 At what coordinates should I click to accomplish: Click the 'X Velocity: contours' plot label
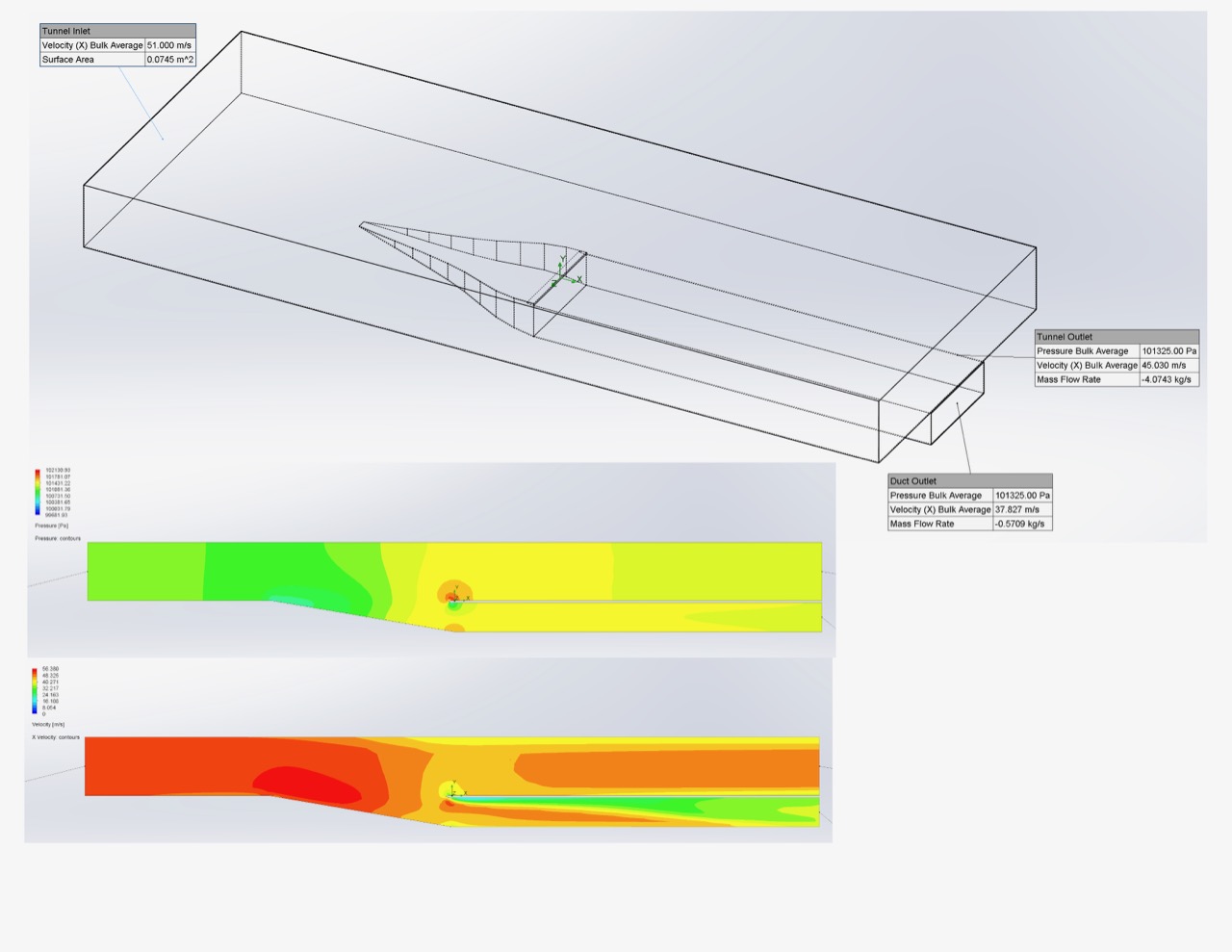point(56,737)
